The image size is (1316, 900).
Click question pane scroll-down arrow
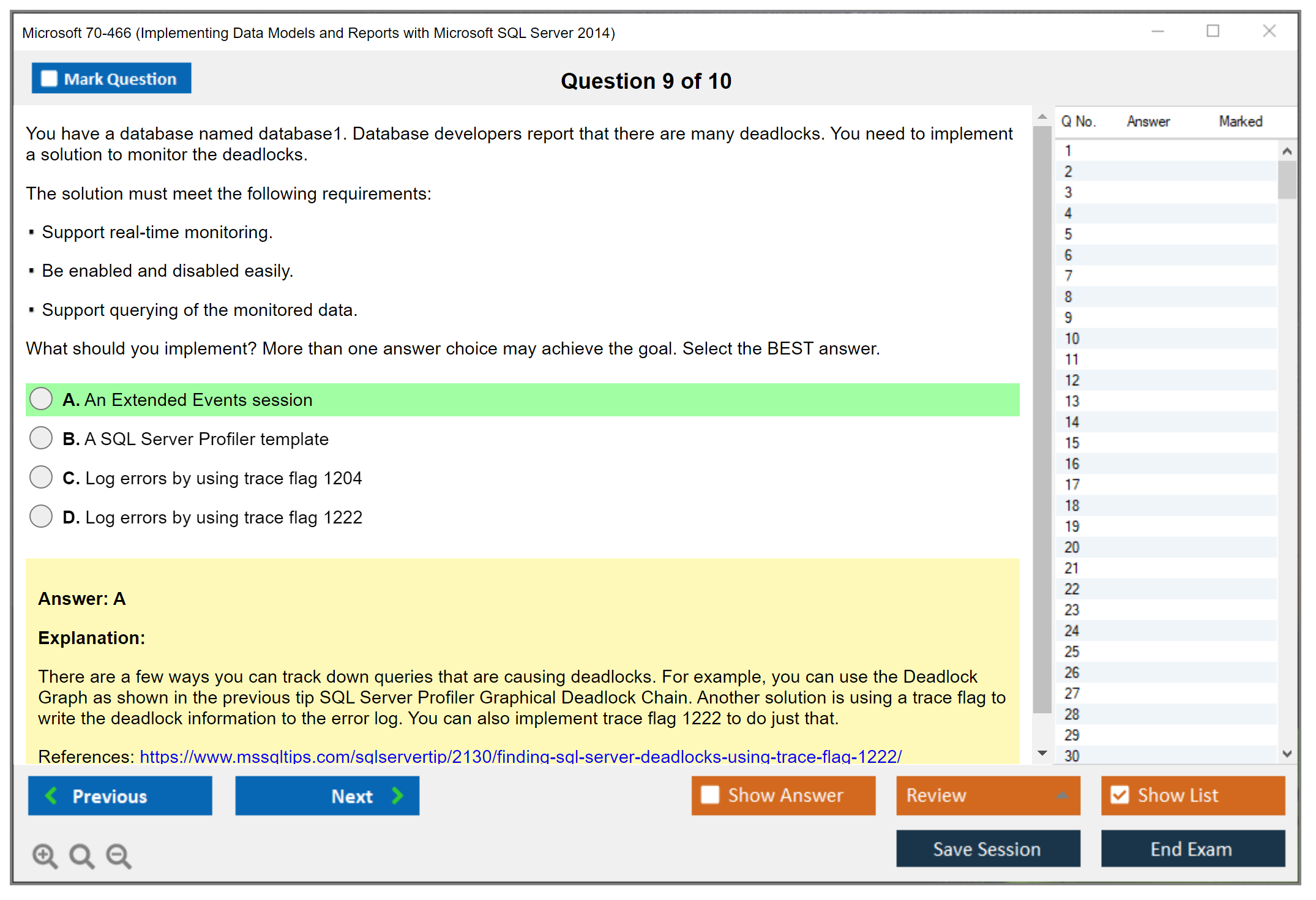point(1042,753)
